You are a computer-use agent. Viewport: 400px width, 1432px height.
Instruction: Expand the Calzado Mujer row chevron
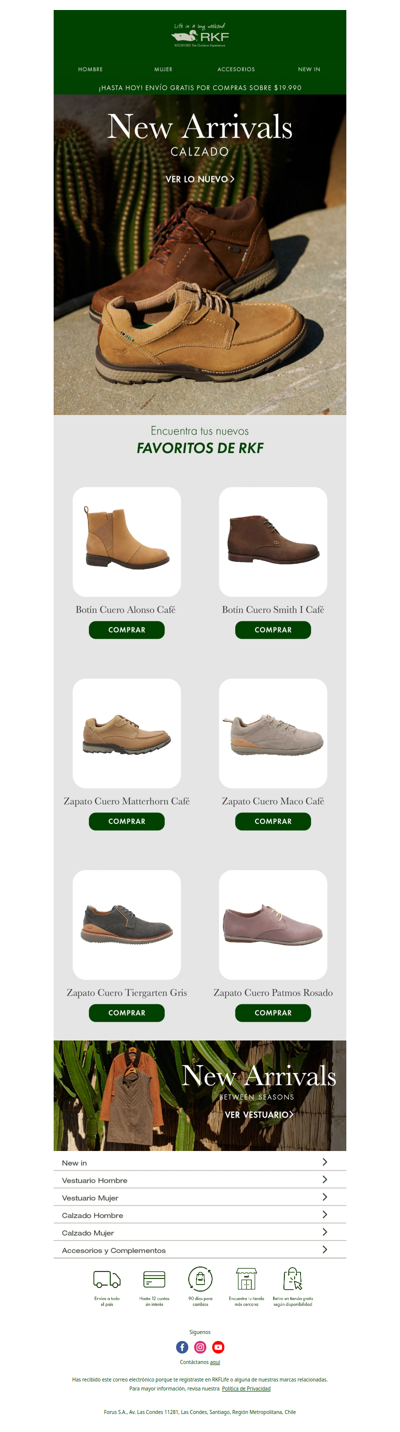click(x=325, y=1232)
